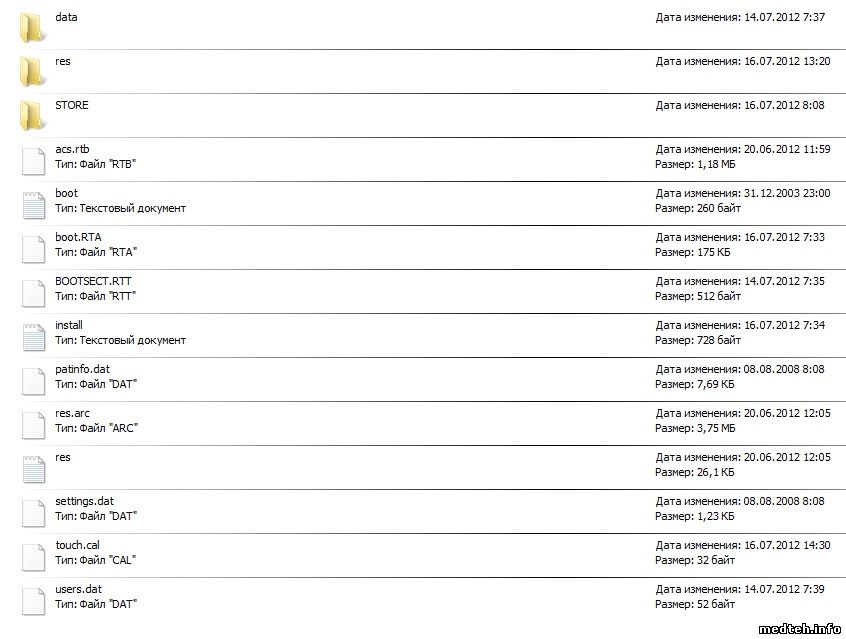Click the users.dat file icon
Viewport: 846px width, 639px height.
click(x=34, y=599)
